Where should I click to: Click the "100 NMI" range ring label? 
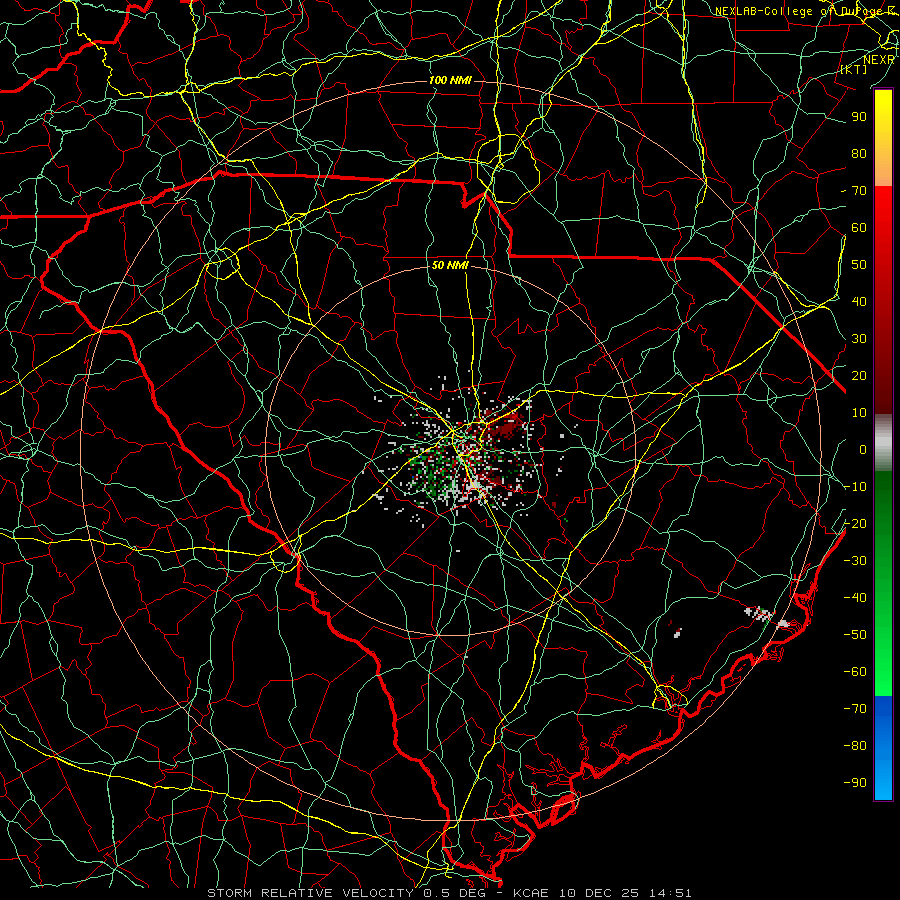click(450, 80)
